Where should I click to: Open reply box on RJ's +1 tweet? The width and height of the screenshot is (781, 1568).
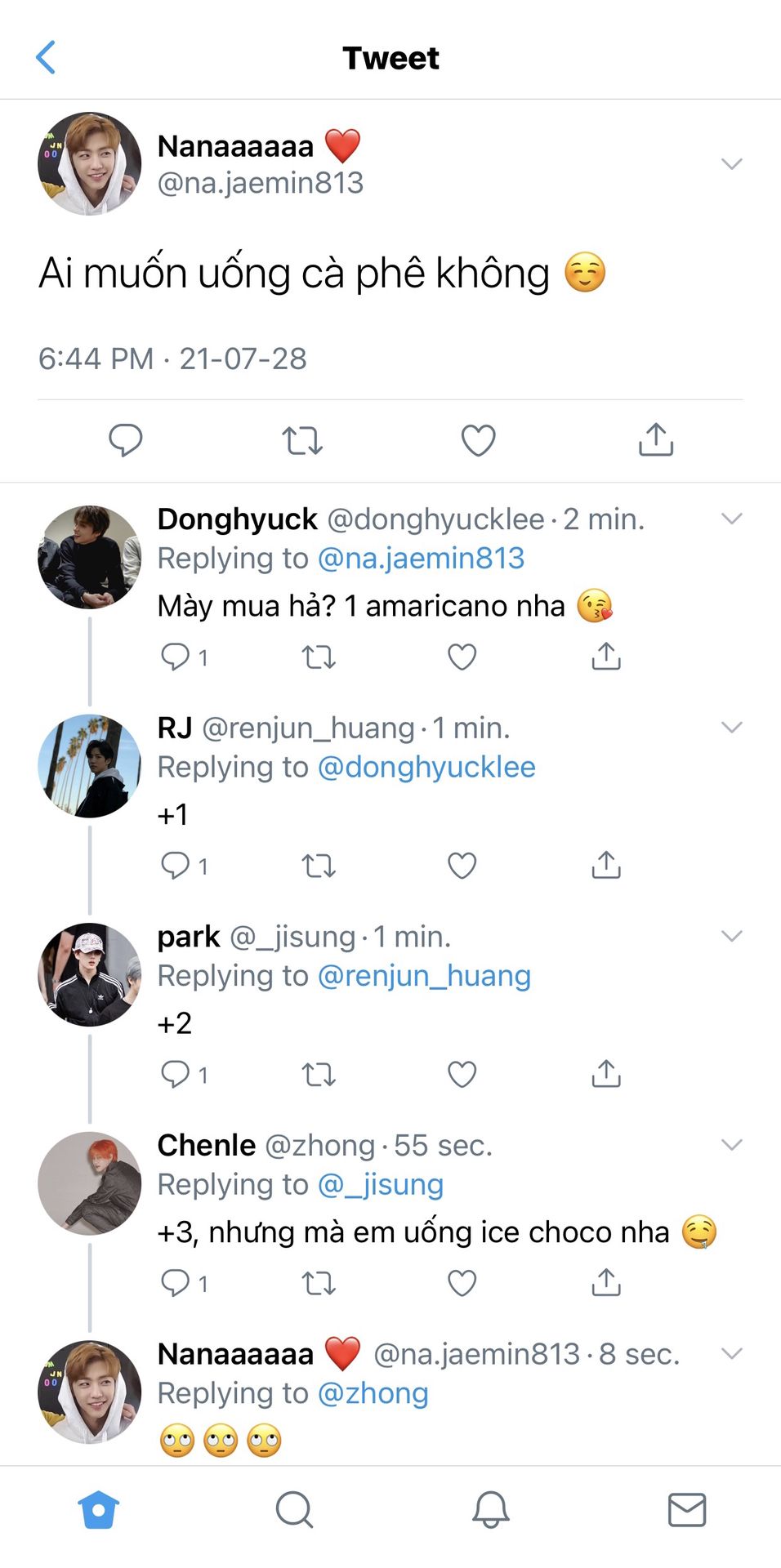tap(176, 866)
